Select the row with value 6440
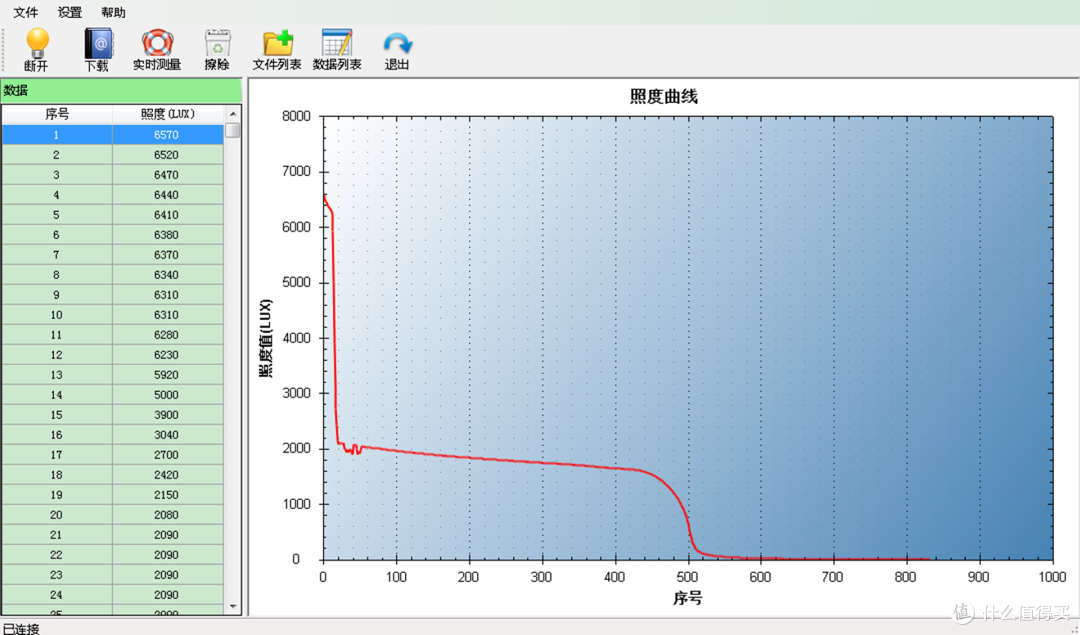 112,195
